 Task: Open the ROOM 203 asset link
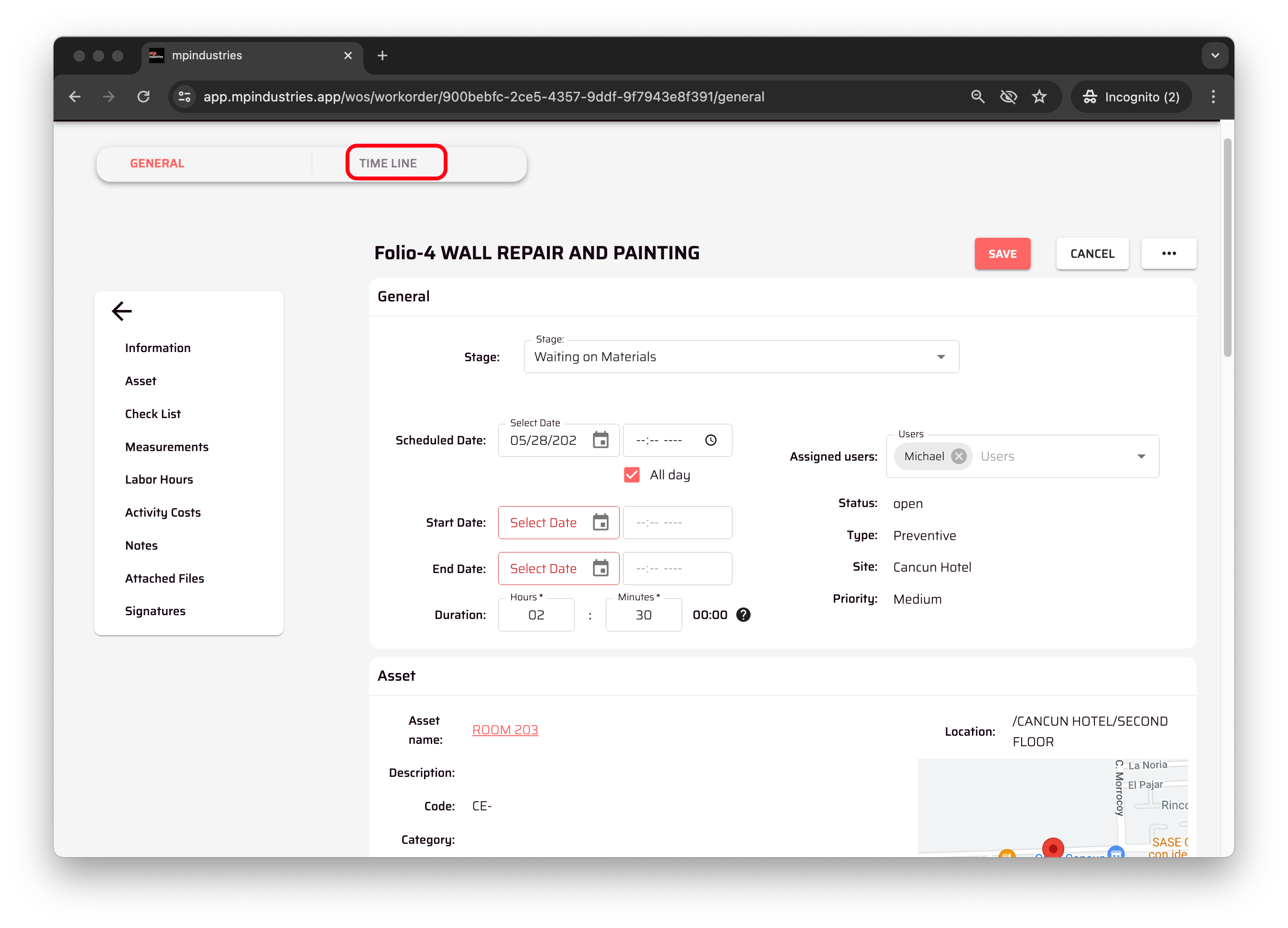(505, 729)
